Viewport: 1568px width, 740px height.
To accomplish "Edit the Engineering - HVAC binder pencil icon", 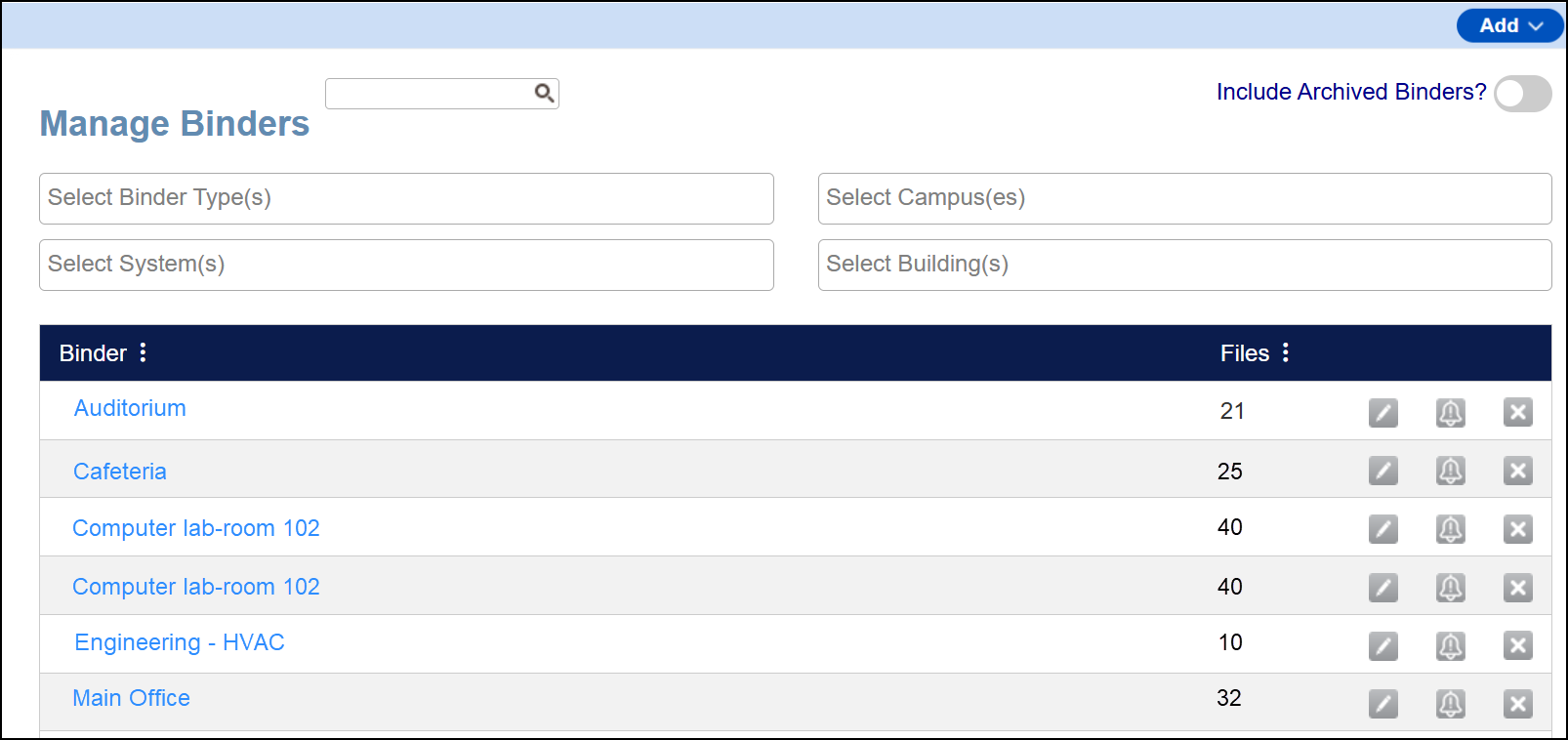I will pos(1382,646).
